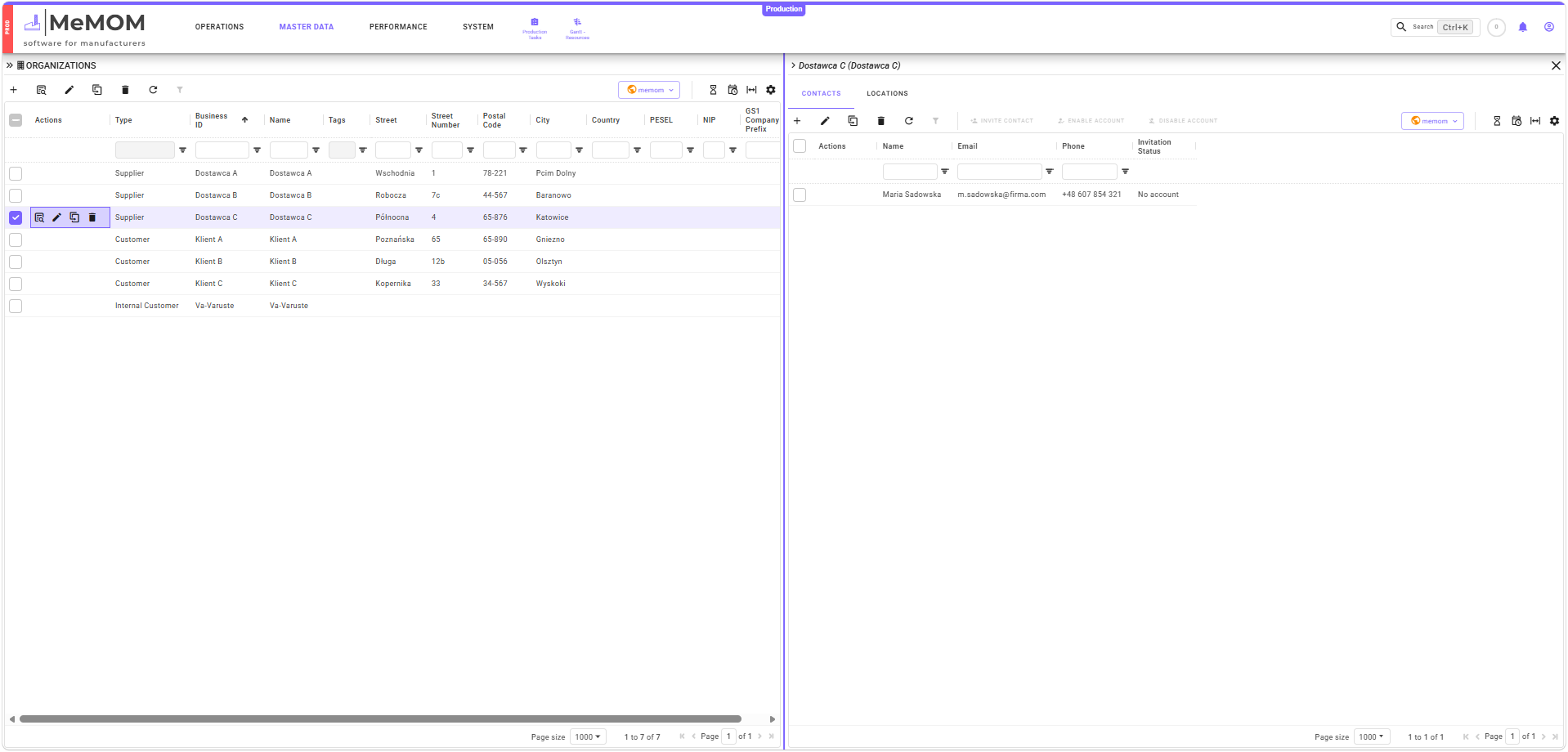Click the Organizations horizontal scrollbar
The height and width of the screenshot is (752, 1568).
click(381, 719)
